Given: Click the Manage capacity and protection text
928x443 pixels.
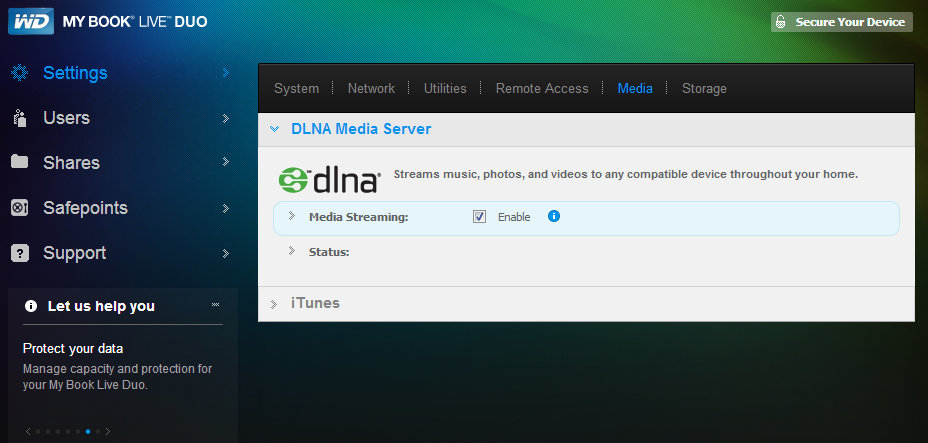Looking at the screenshot, I should click(117, 377).
